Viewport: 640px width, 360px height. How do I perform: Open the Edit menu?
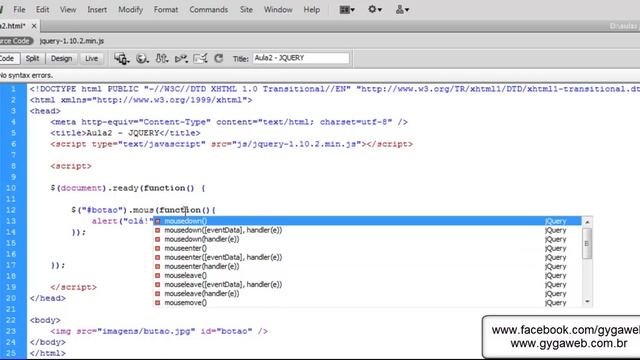click(x=42, y=9)
